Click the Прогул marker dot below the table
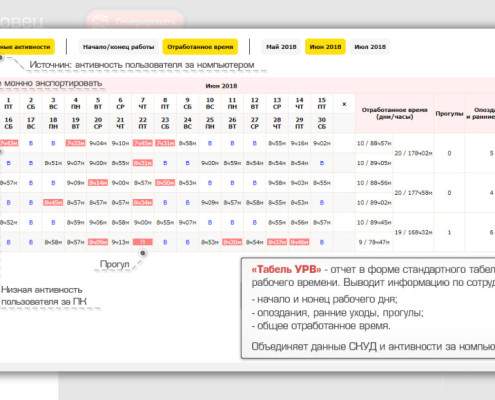Image resolution: width=495 pixels, height=400 pixels. point(143,253)
